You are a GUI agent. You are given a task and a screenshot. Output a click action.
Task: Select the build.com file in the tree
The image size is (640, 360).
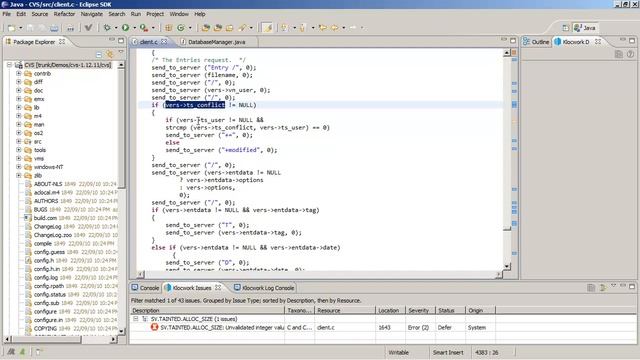coord(45,218)
